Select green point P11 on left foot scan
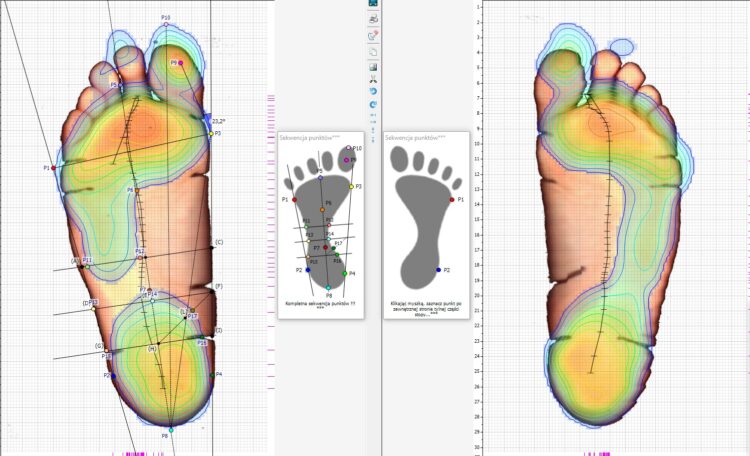 pos(87,267)
